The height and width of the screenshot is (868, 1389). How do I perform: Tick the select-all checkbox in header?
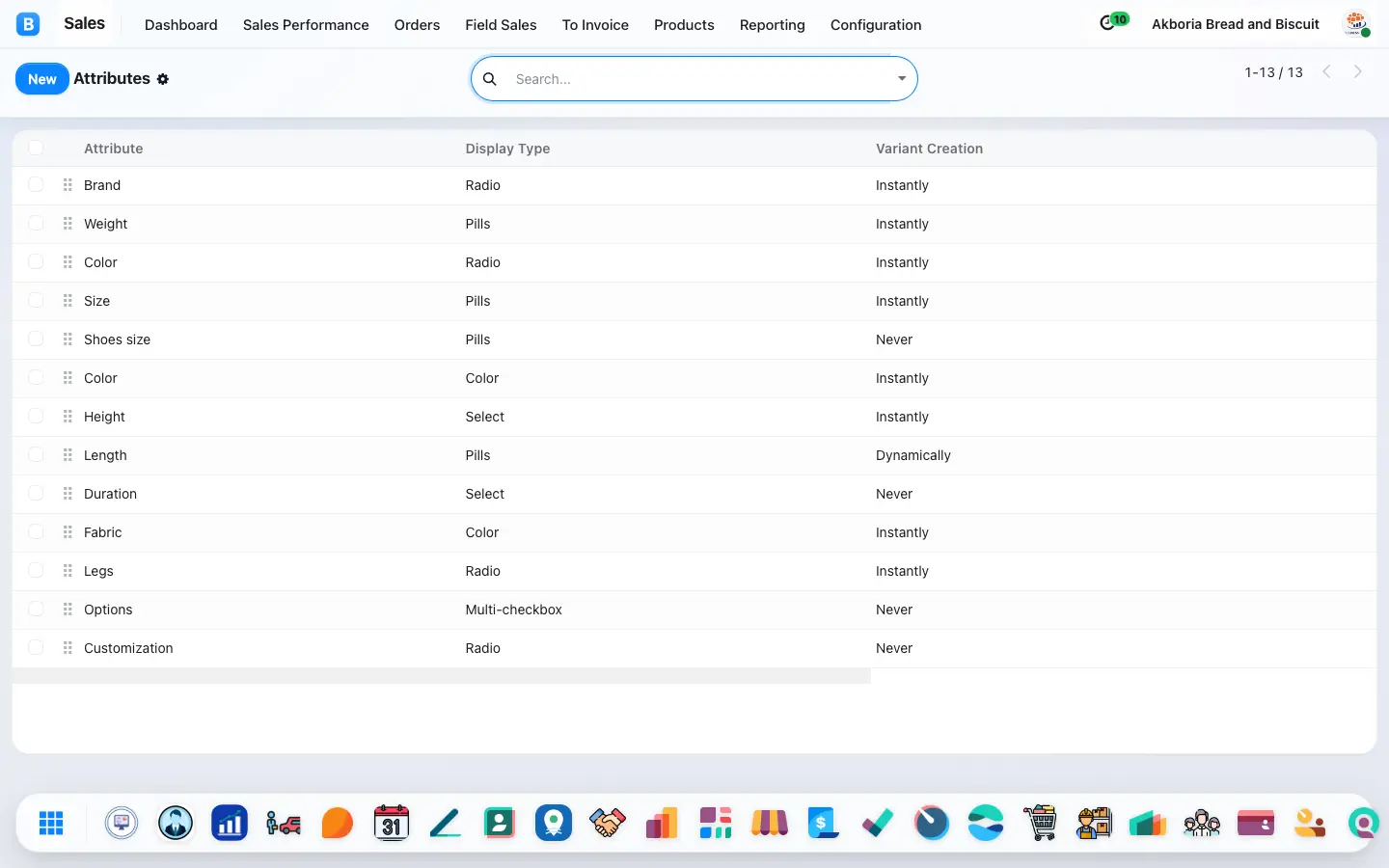(36, 148)
